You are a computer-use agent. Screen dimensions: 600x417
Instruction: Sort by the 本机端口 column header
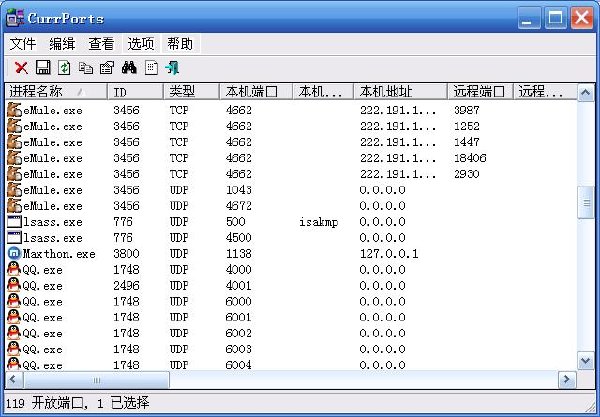coord(256,92)
